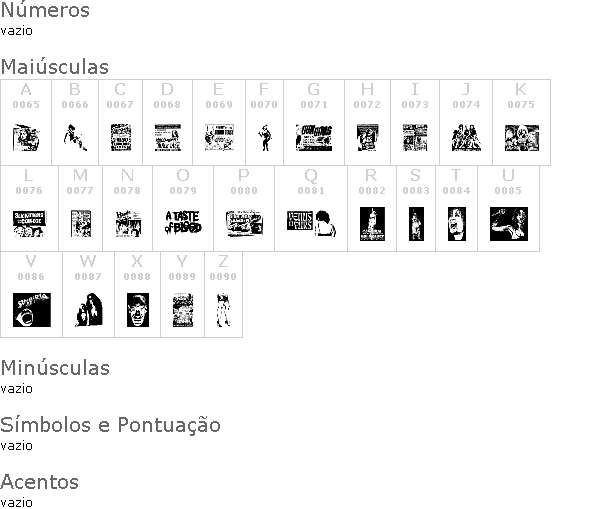
Task: Open the glyph under letter G 0071
Action: 314,138
